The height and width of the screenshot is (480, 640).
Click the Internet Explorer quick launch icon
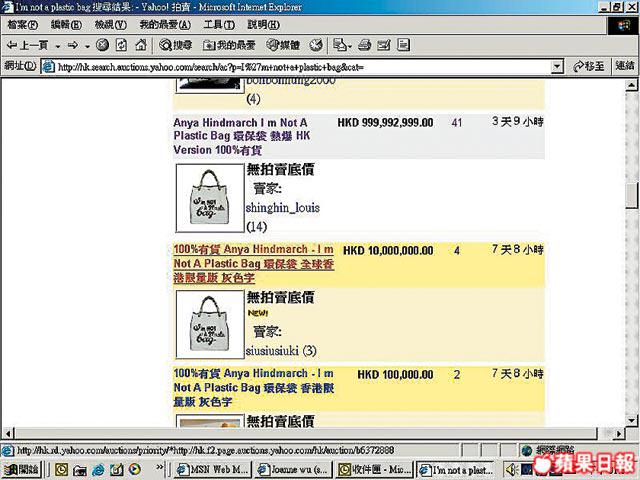point(98,469)
